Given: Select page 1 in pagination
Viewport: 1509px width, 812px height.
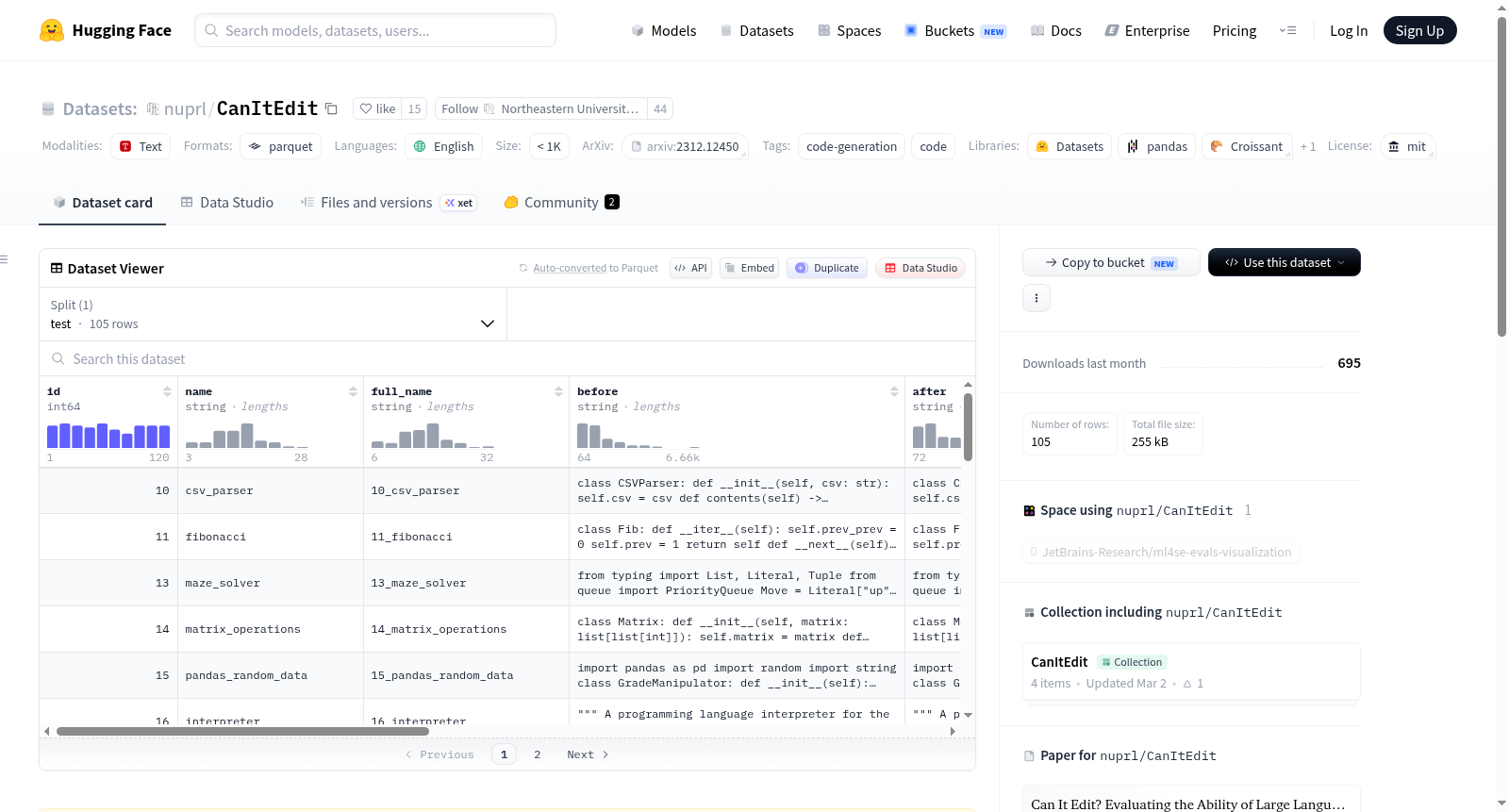Looking at the screenshot, I should click(504, 754).
